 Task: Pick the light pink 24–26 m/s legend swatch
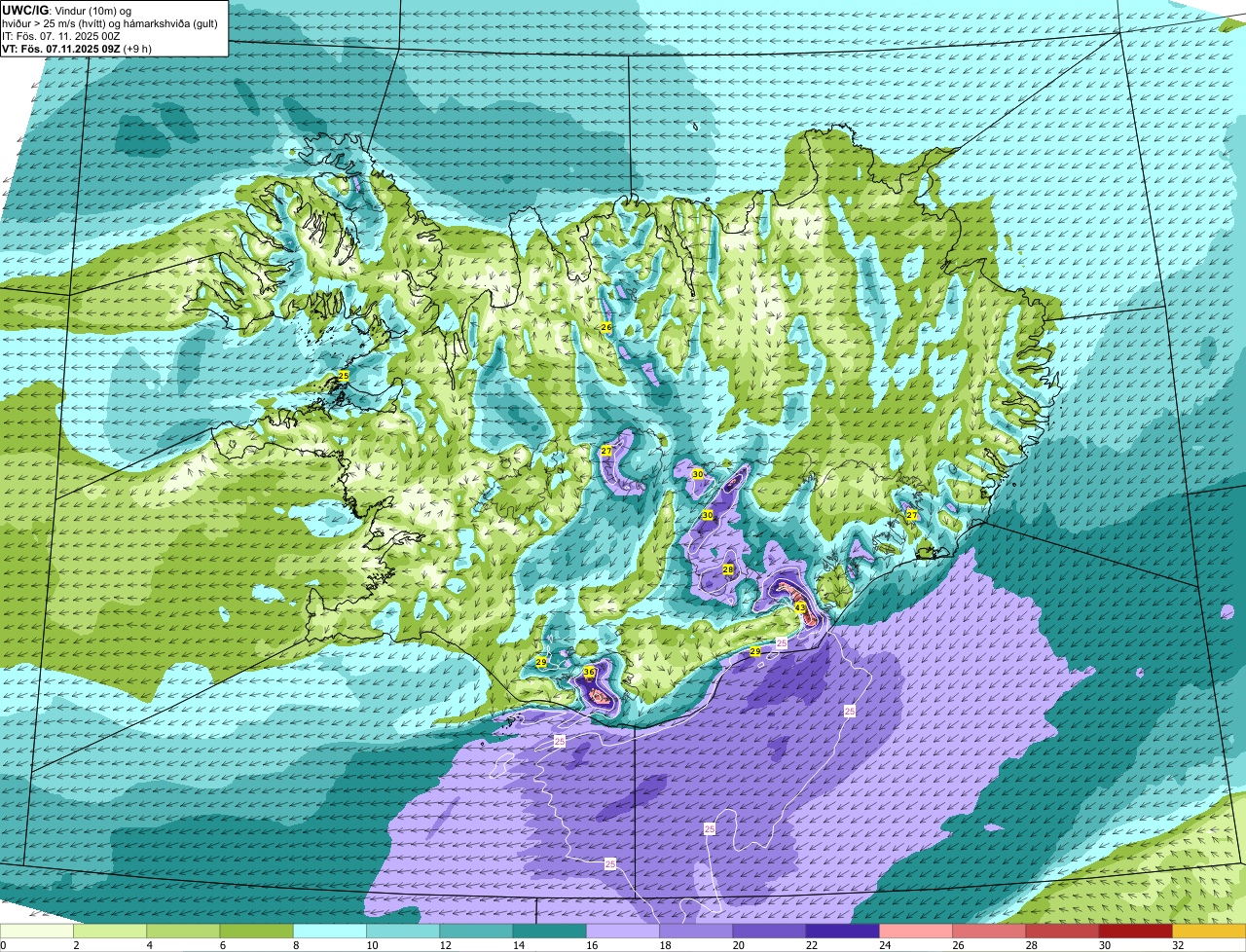tap(916, 931)
